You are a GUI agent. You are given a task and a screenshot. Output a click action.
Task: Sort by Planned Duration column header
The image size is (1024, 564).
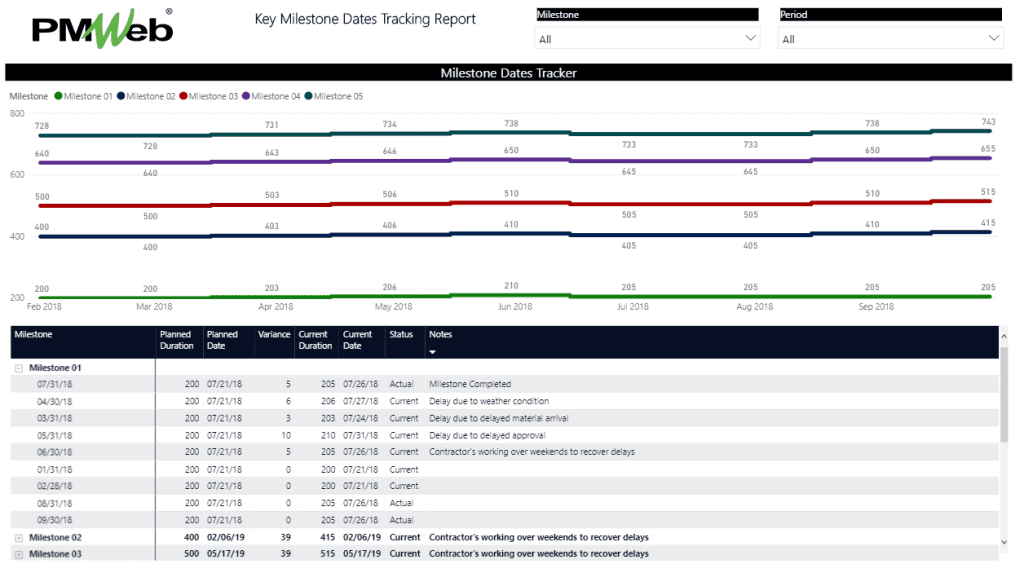pyautogui.click(x=177, y=340)
